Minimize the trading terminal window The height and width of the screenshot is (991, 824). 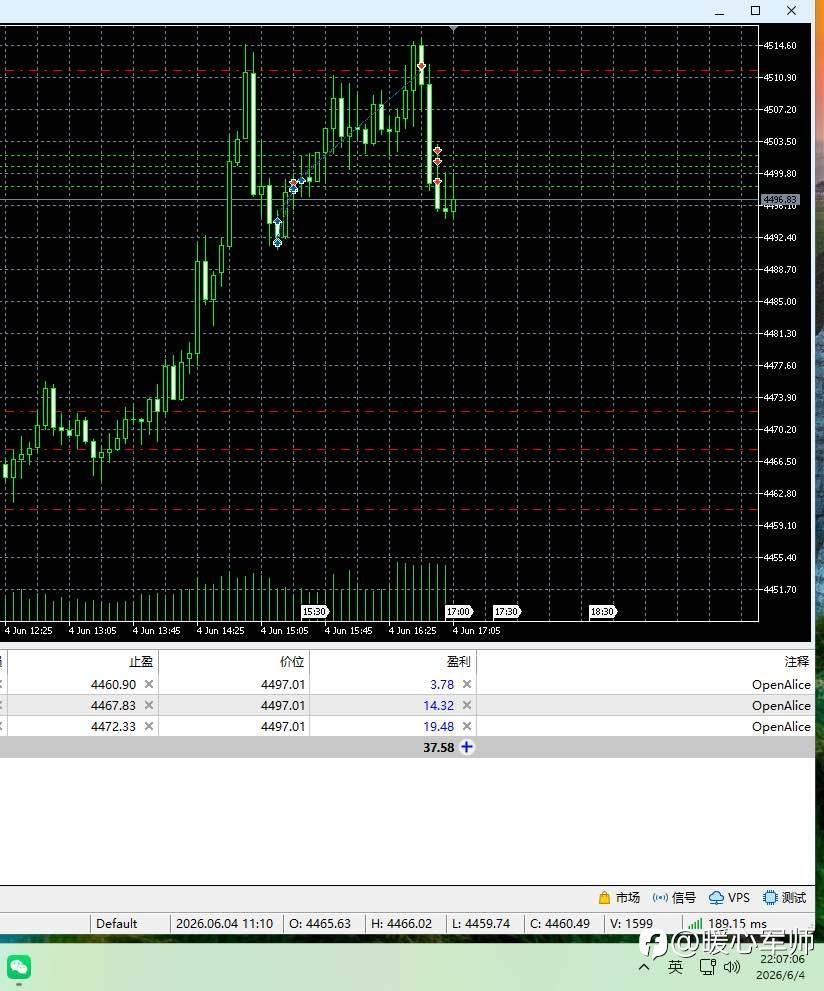(719, 11)
